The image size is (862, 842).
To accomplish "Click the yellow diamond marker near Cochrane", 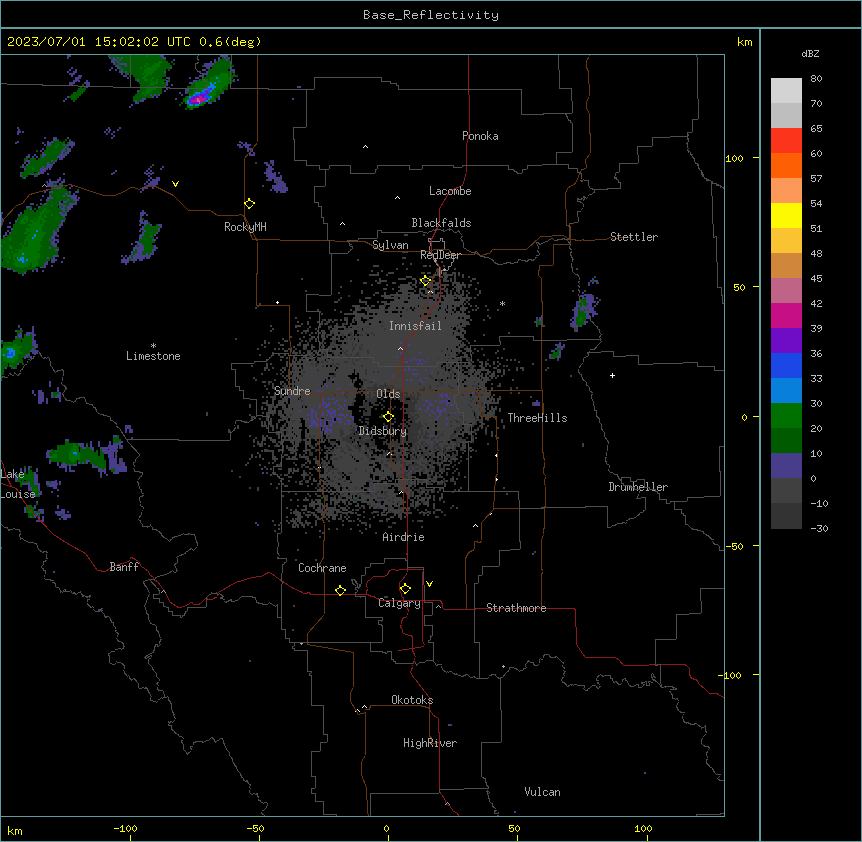I will click(340, 590).
